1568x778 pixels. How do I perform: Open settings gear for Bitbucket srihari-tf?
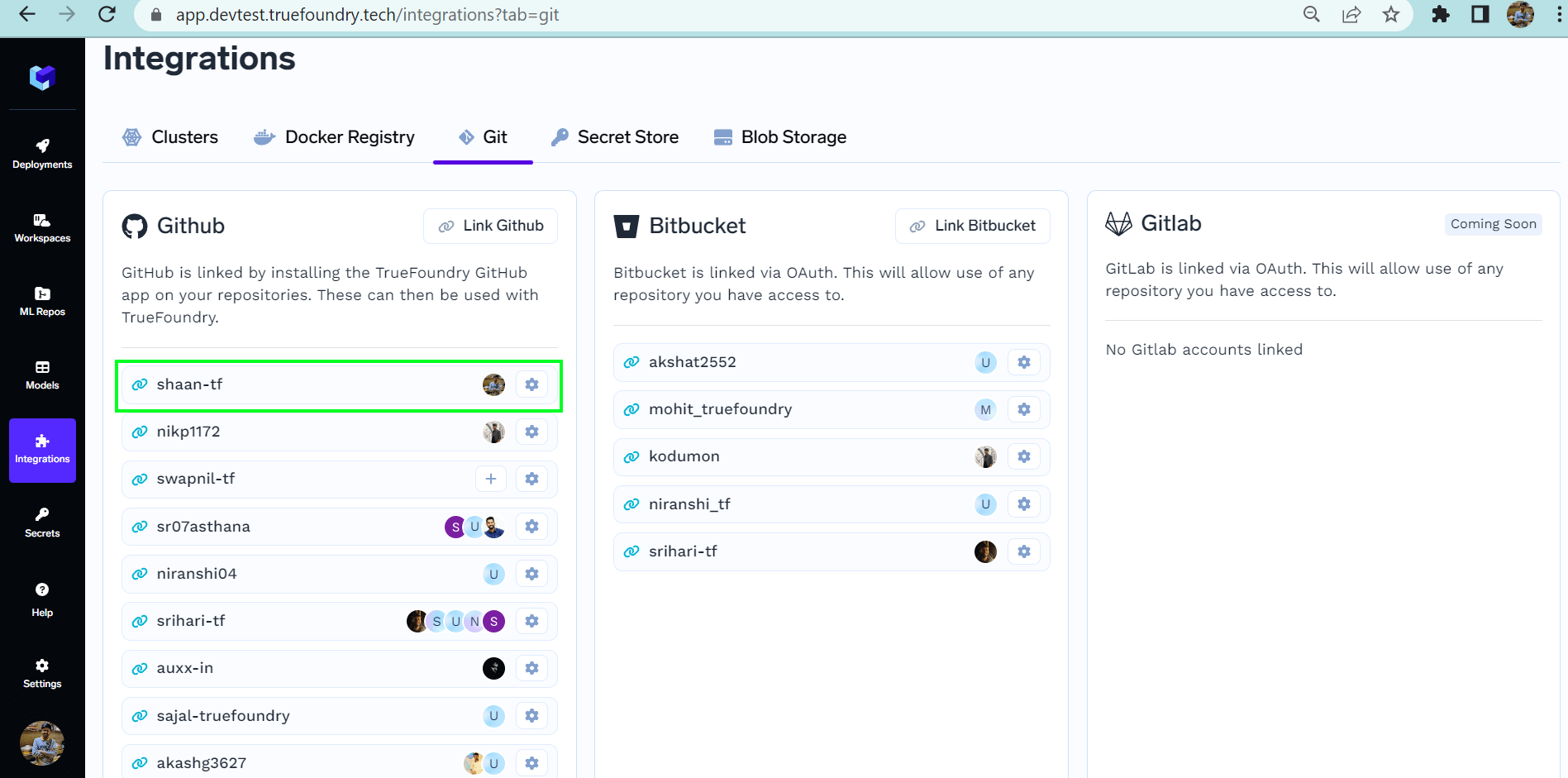(x=1024, y=551)
